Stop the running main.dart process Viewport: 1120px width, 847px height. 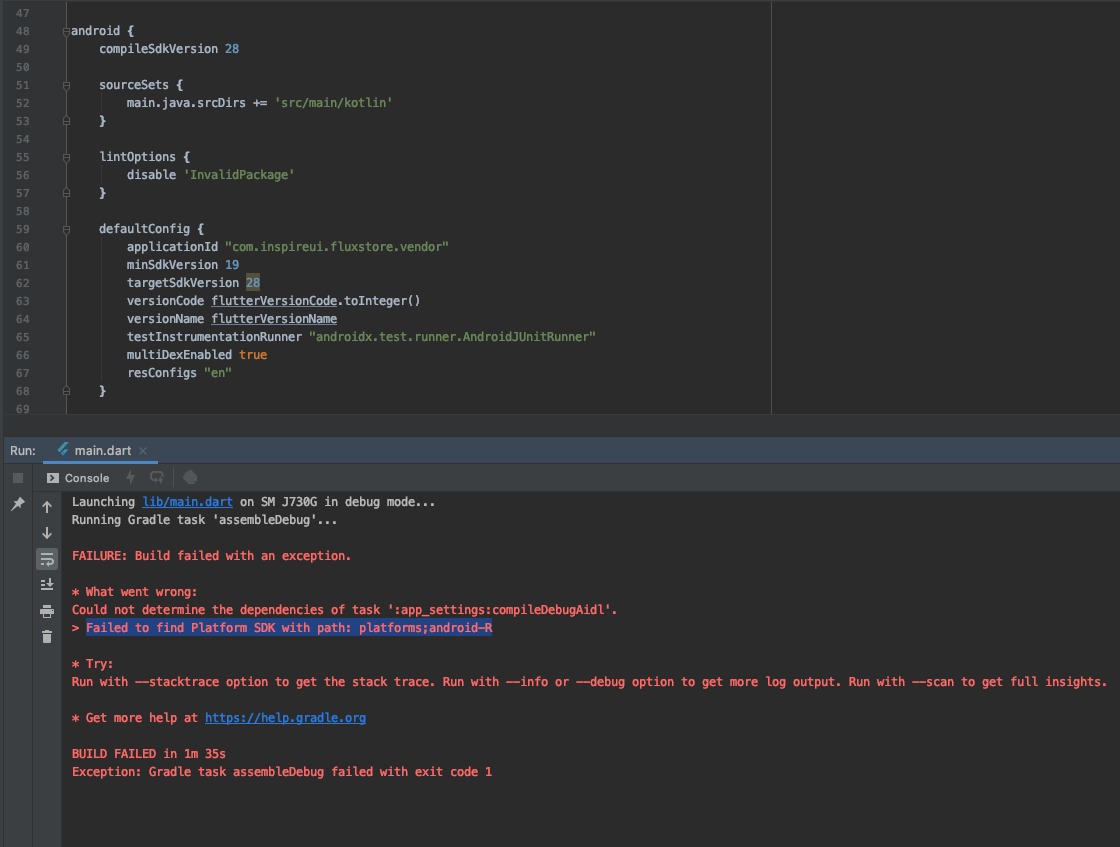click(17, 477)
